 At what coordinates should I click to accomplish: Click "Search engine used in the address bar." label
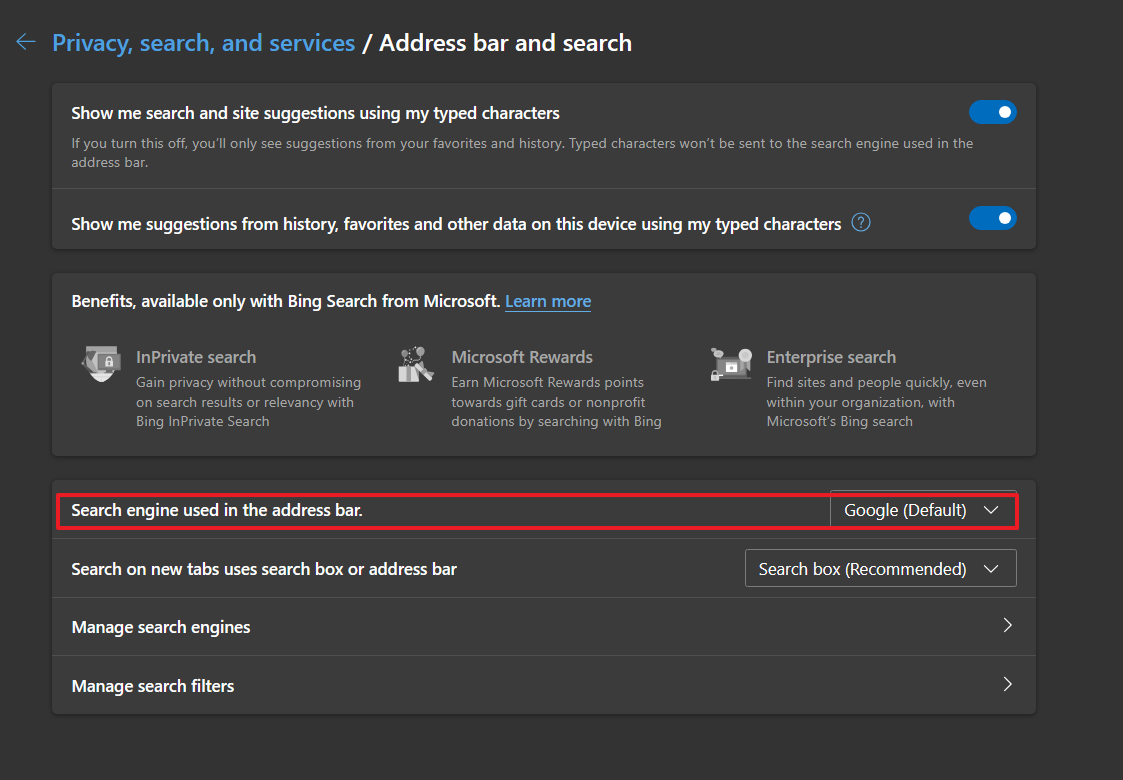217,510
